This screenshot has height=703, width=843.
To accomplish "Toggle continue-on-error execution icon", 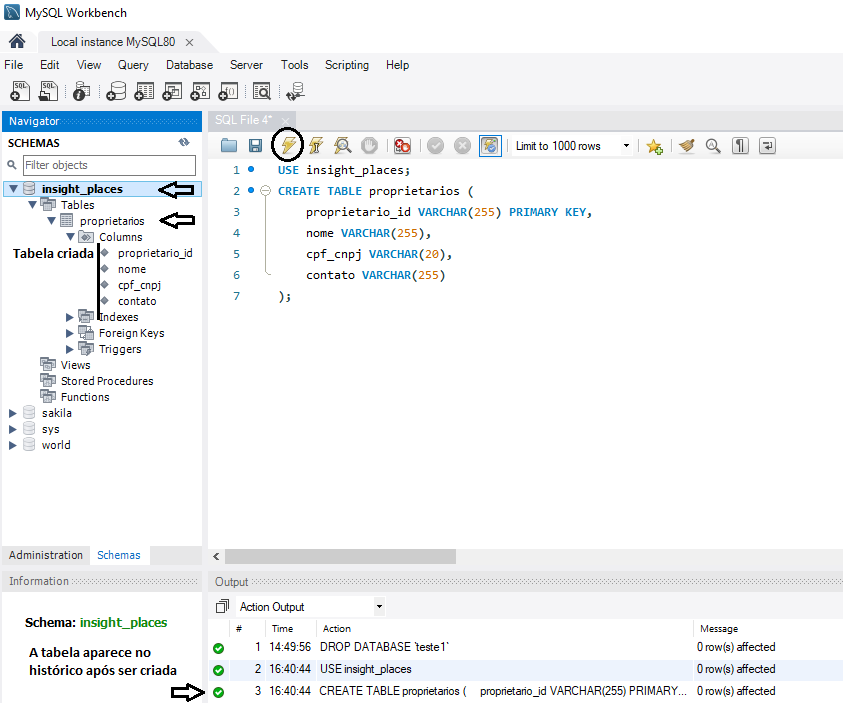I will click(402, 146).
